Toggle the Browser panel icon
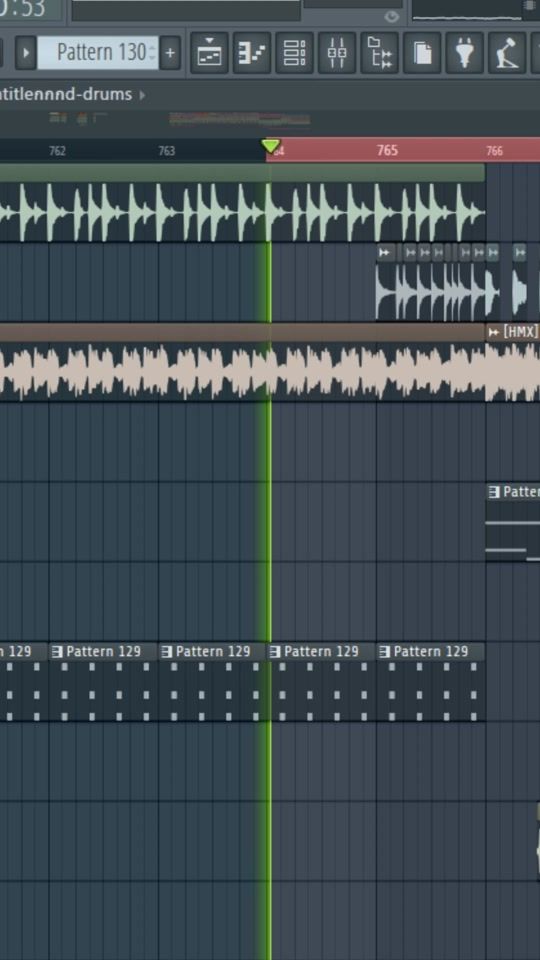 pos(380,53)
